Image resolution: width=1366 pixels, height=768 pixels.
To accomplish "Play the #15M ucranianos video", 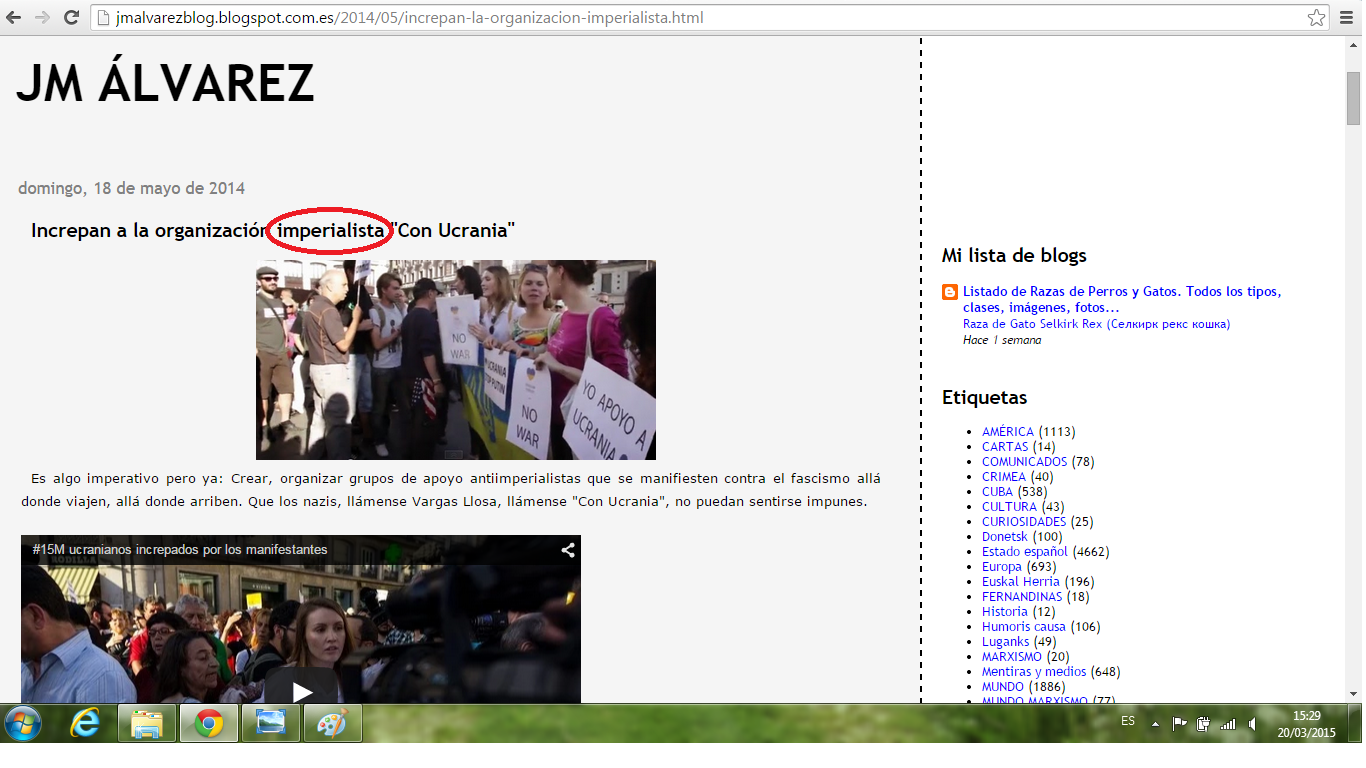I will (x=301, y=691).
